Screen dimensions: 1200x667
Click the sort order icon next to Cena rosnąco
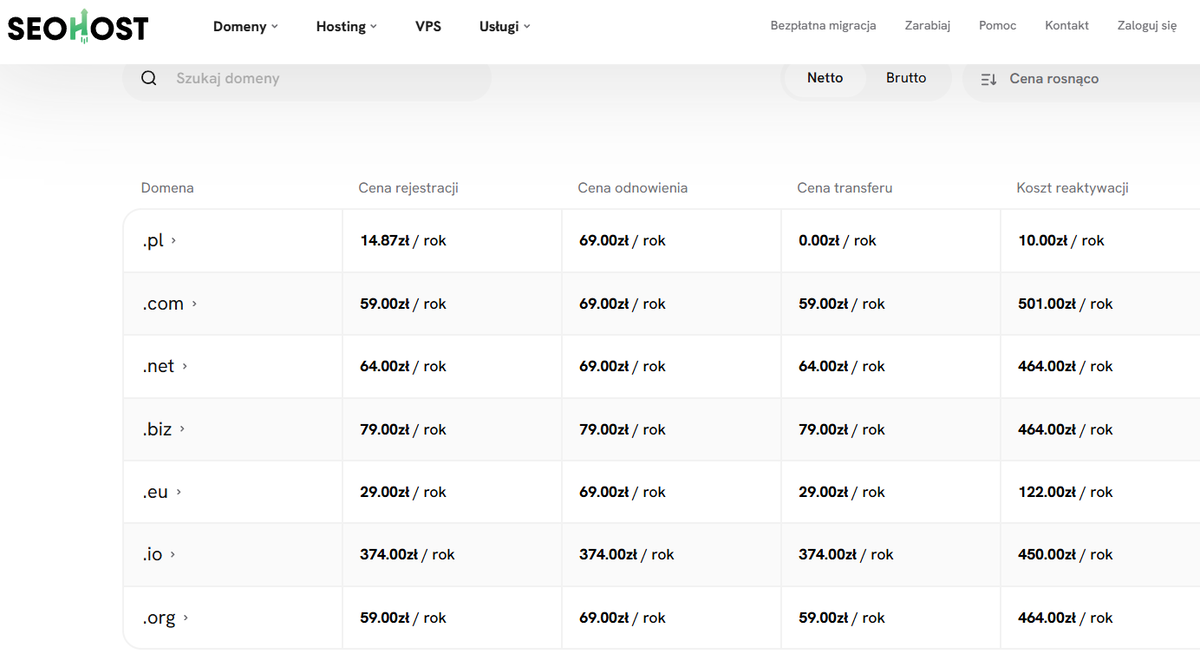(x=988, y=78)
